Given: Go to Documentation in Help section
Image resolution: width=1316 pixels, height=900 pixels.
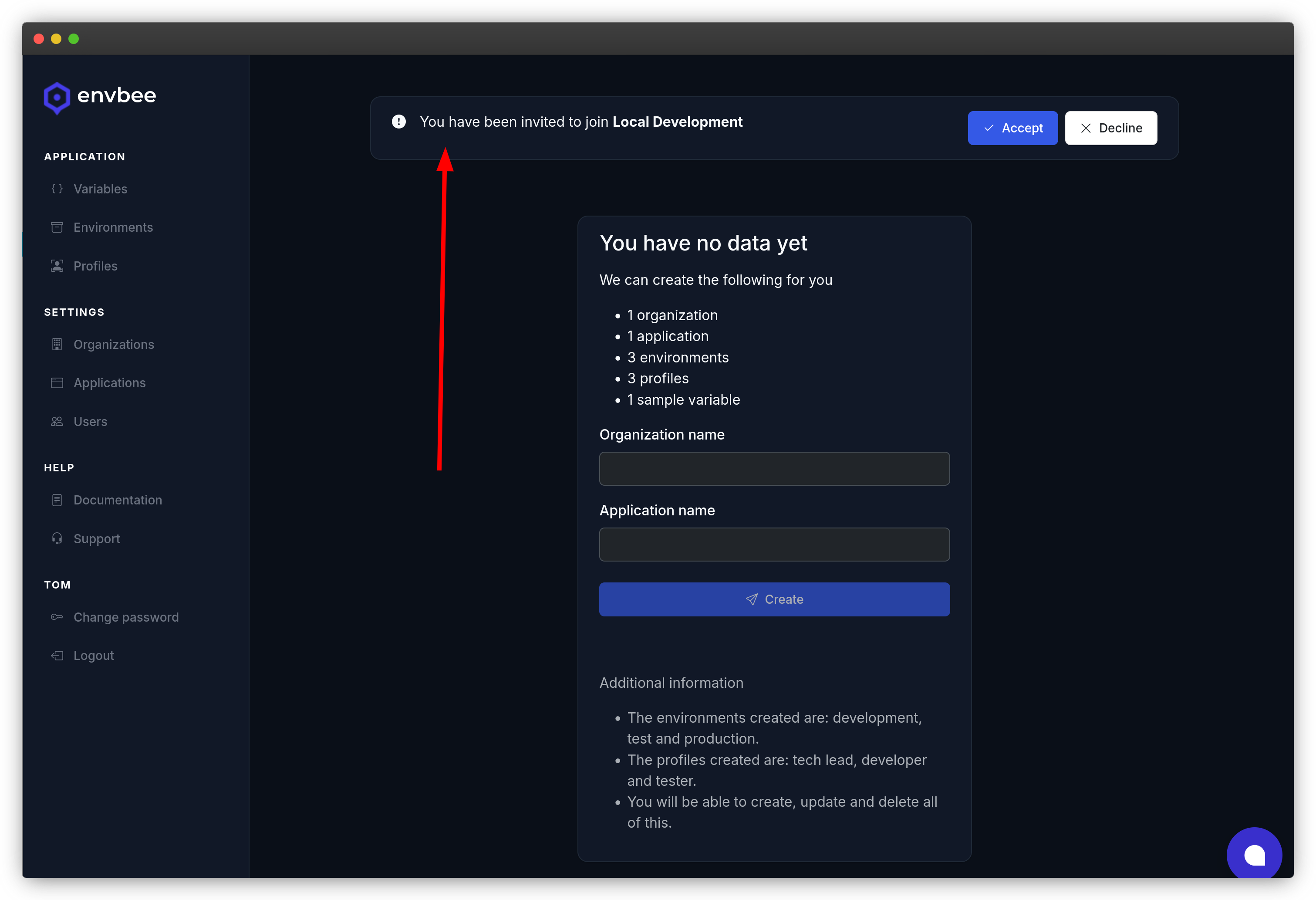Looking at the screenshot, I should pos(117,500).
